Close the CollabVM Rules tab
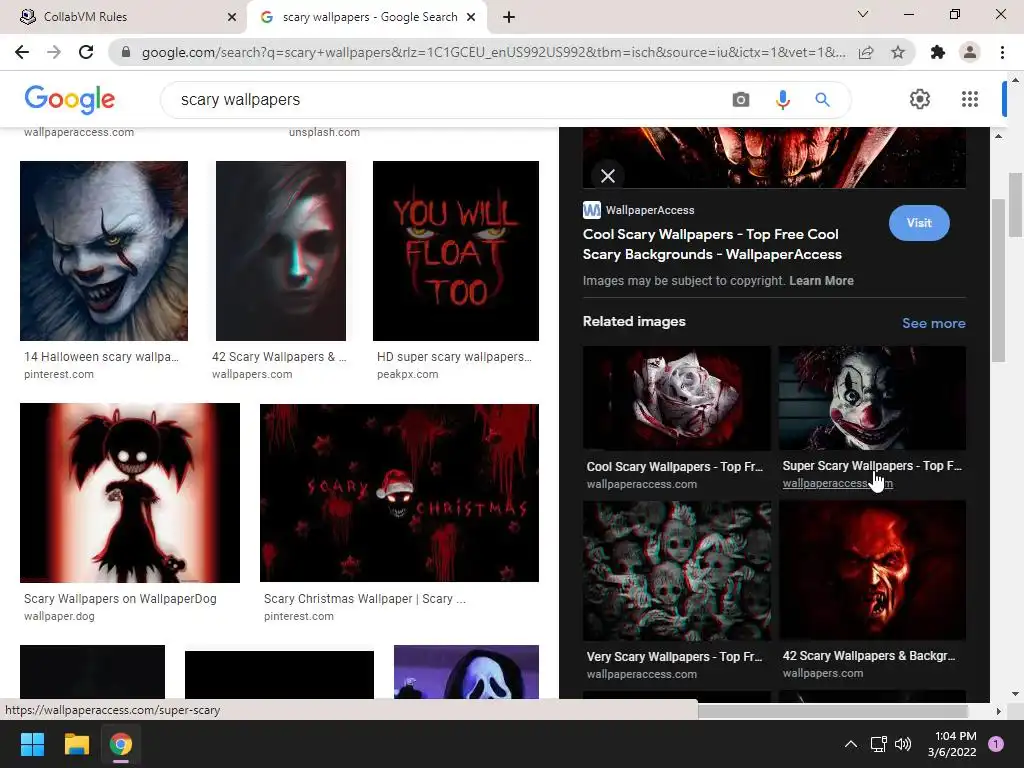 (x=232, y=17)
